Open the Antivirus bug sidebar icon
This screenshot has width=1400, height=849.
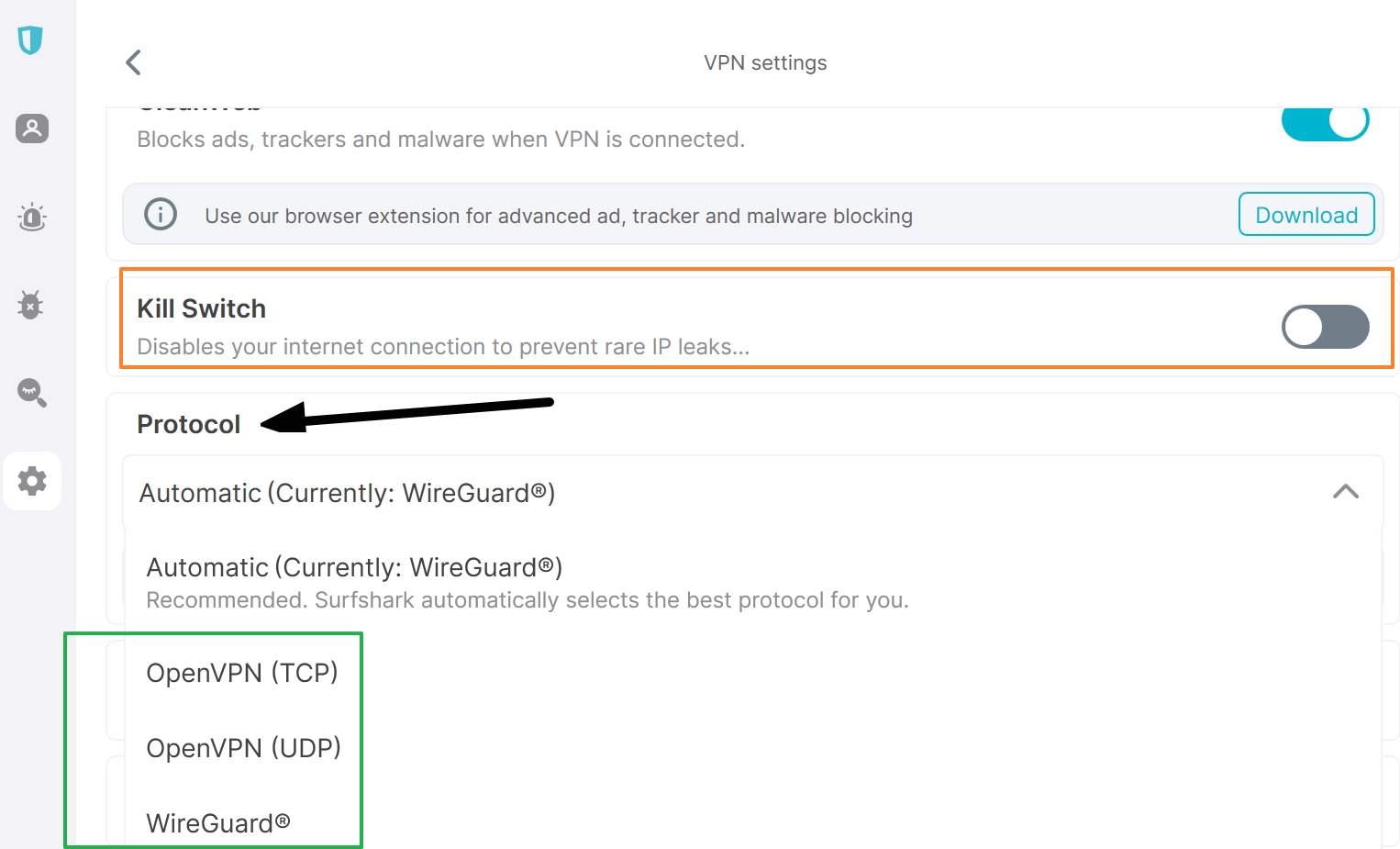pyautogui.click(x=31, y=305)
